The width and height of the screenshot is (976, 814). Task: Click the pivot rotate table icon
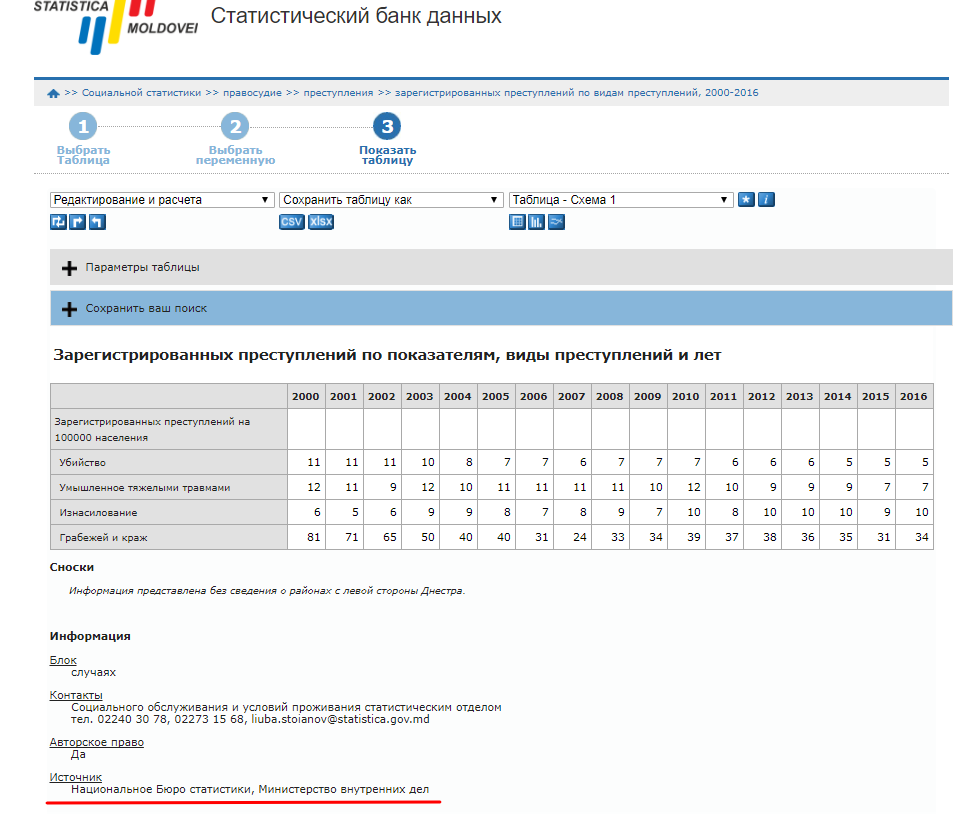[59, 222]
